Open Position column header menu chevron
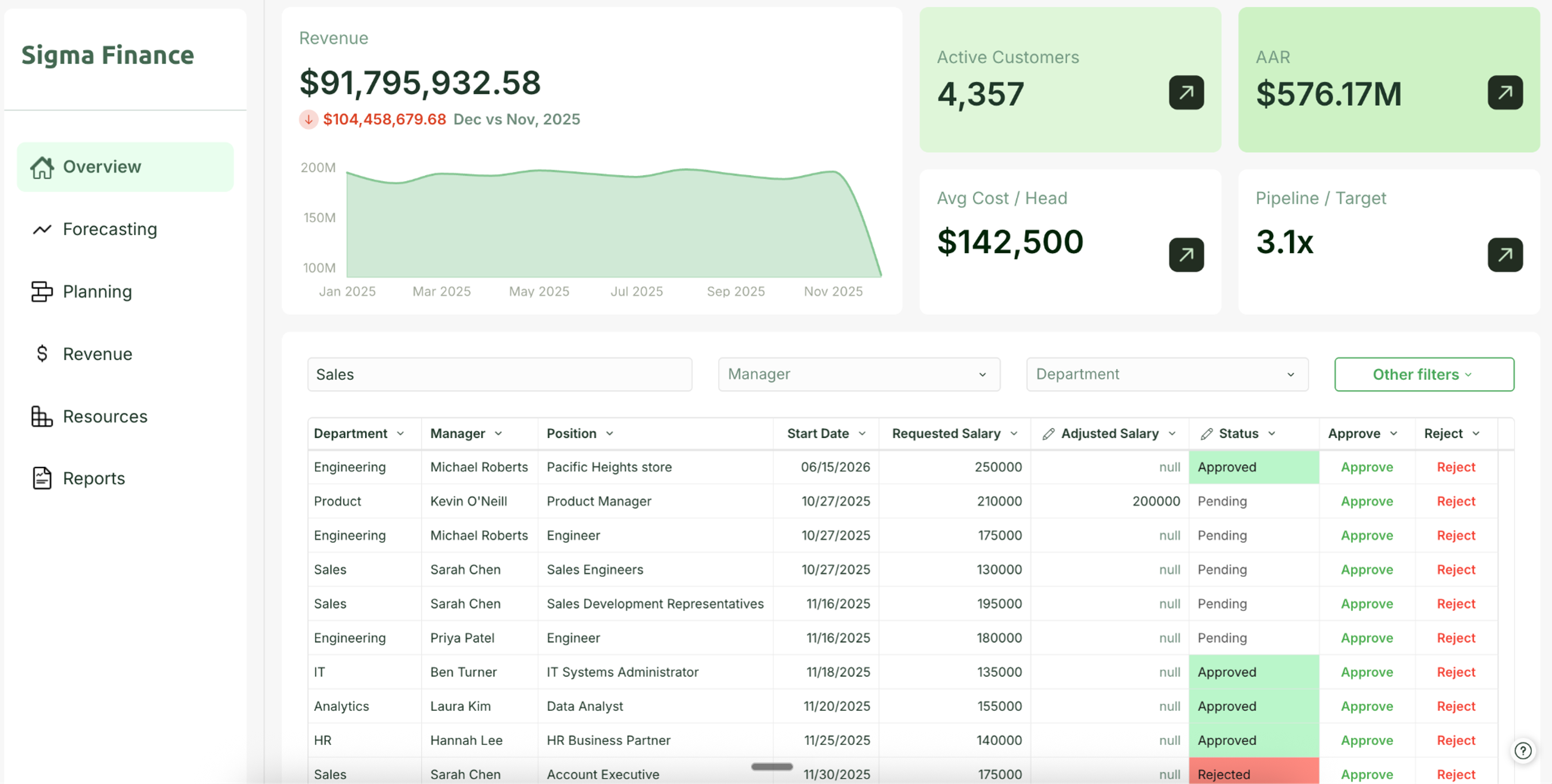 click(x=610, y=433)
